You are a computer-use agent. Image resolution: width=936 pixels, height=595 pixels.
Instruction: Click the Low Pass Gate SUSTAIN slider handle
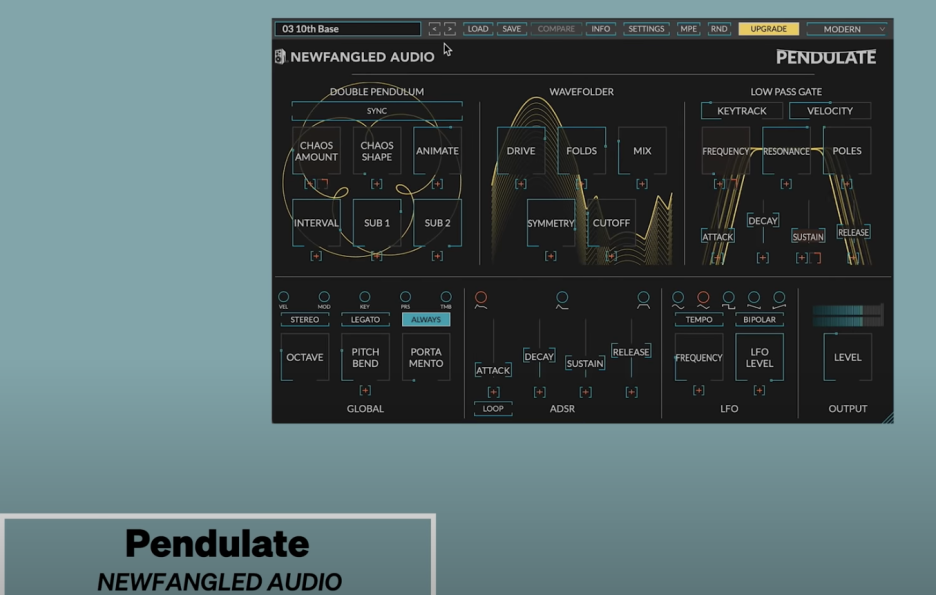808,236
